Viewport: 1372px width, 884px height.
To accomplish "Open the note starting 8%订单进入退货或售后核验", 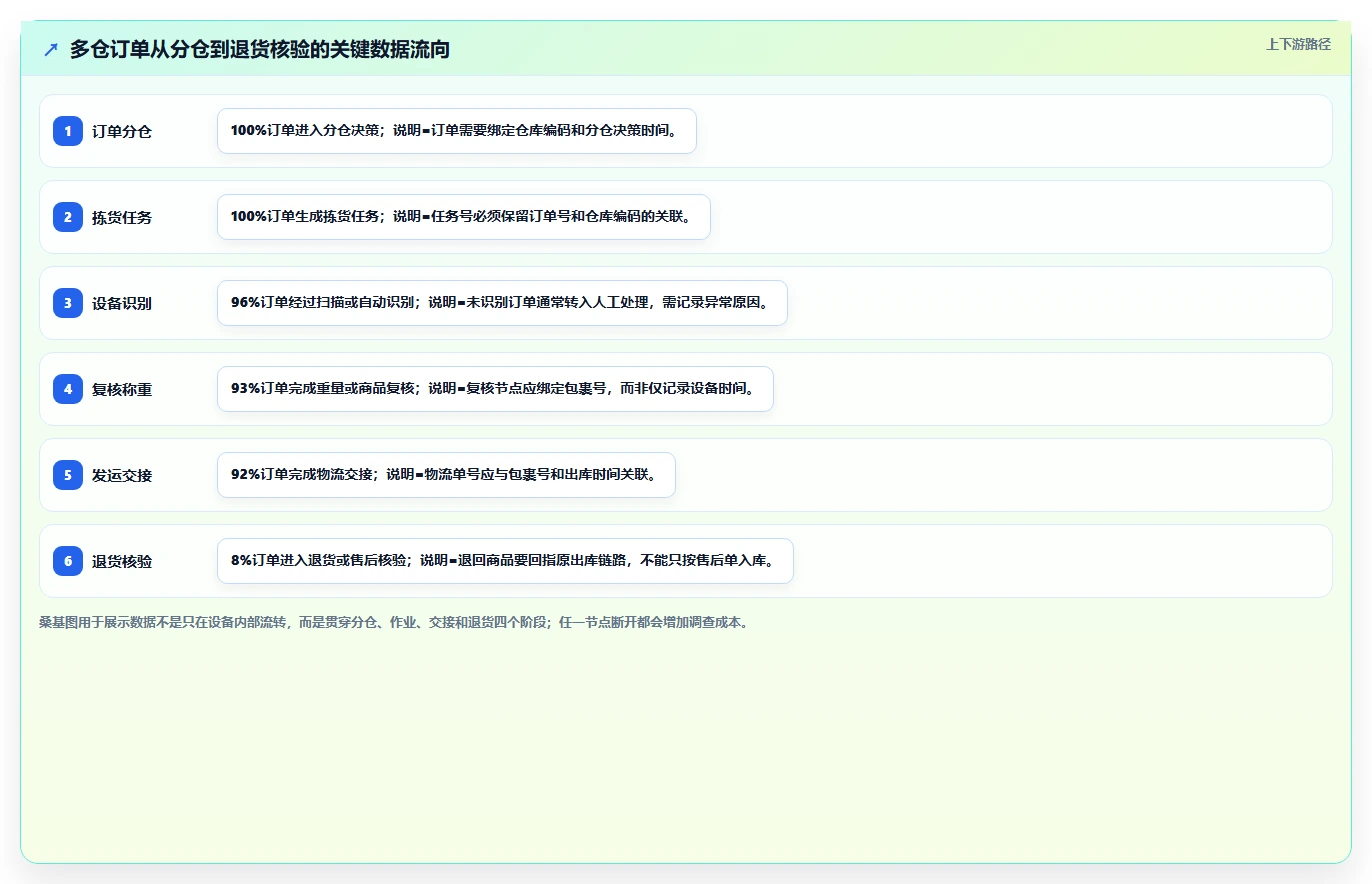I will coord(505,561).
